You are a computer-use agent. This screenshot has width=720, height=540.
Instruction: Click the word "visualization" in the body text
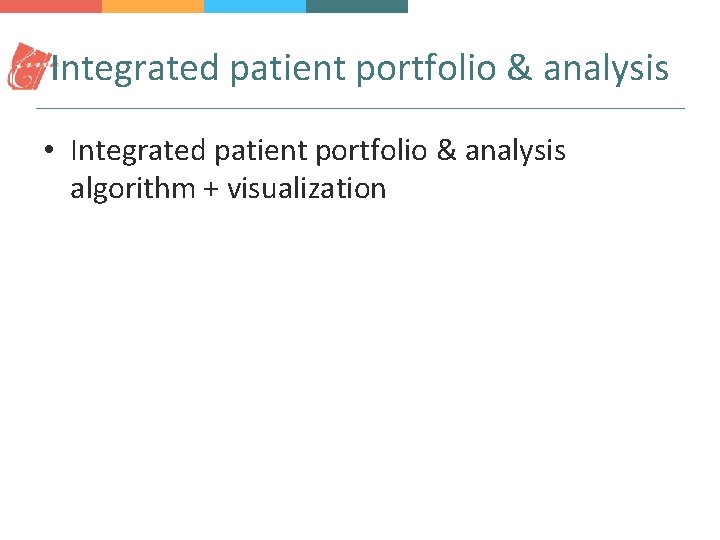(x=306, y=189)
